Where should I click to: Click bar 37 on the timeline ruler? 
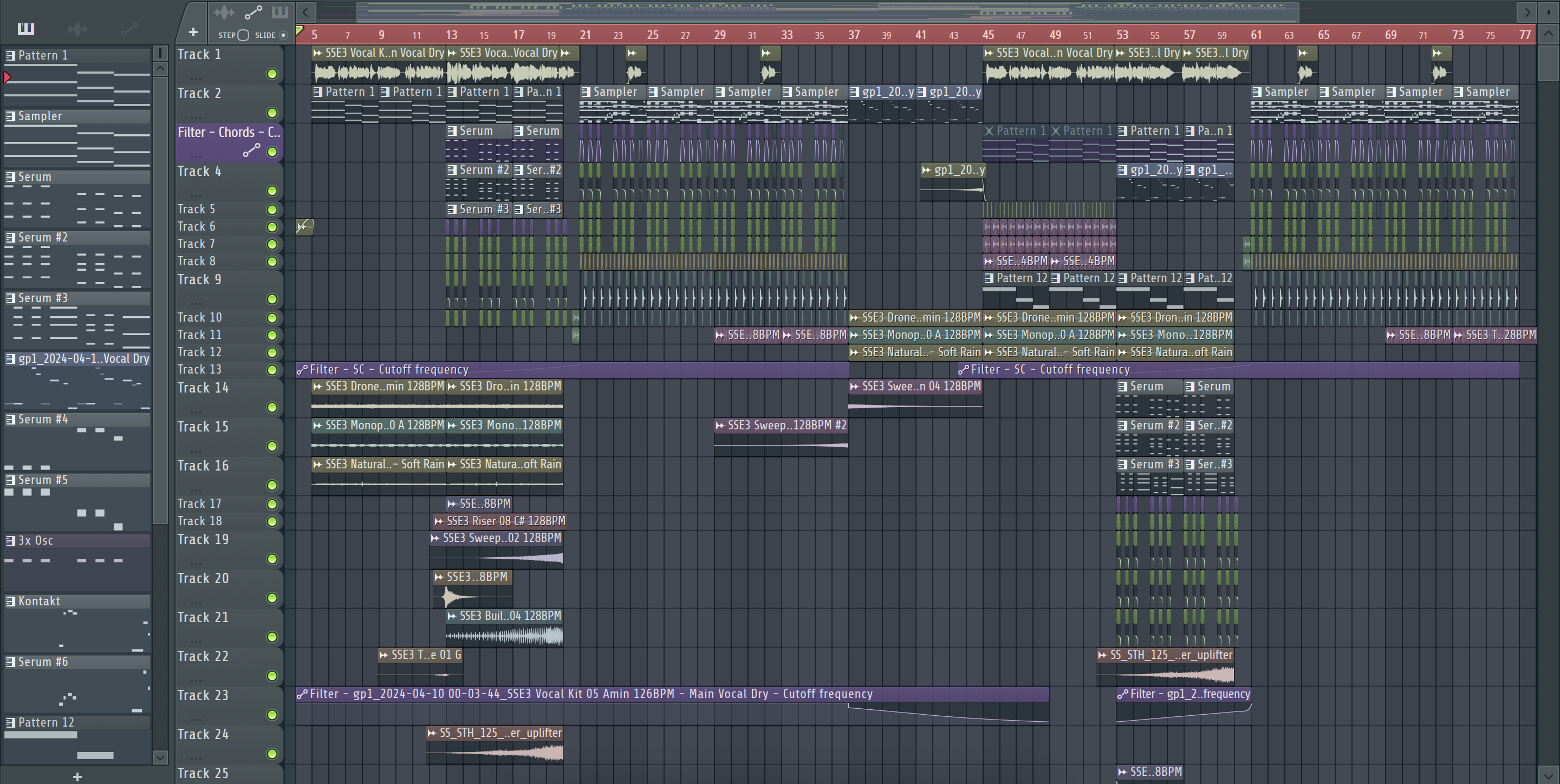coord(853,35)
